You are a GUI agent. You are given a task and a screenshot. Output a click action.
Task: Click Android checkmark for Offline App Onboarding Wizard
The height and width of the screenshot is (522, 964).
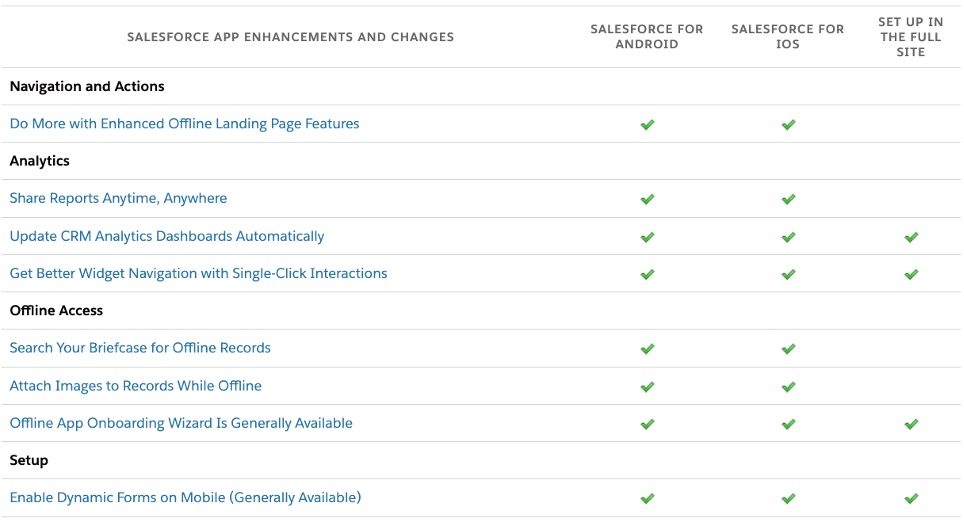coord(647,424)
